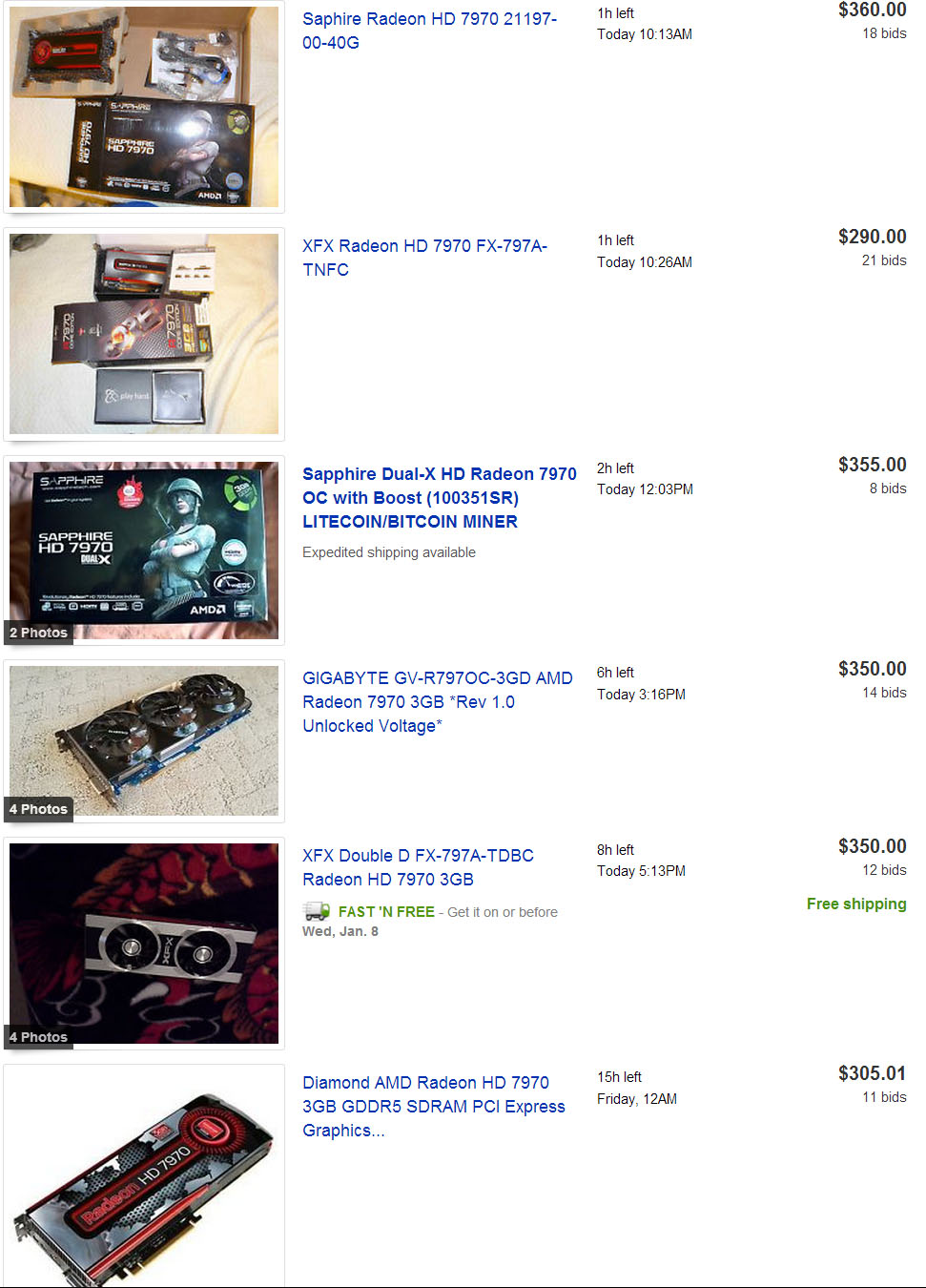
Task: Open Saphire Radeon HD 7970 21197-00-40G listing
Action: coord(429,31)
